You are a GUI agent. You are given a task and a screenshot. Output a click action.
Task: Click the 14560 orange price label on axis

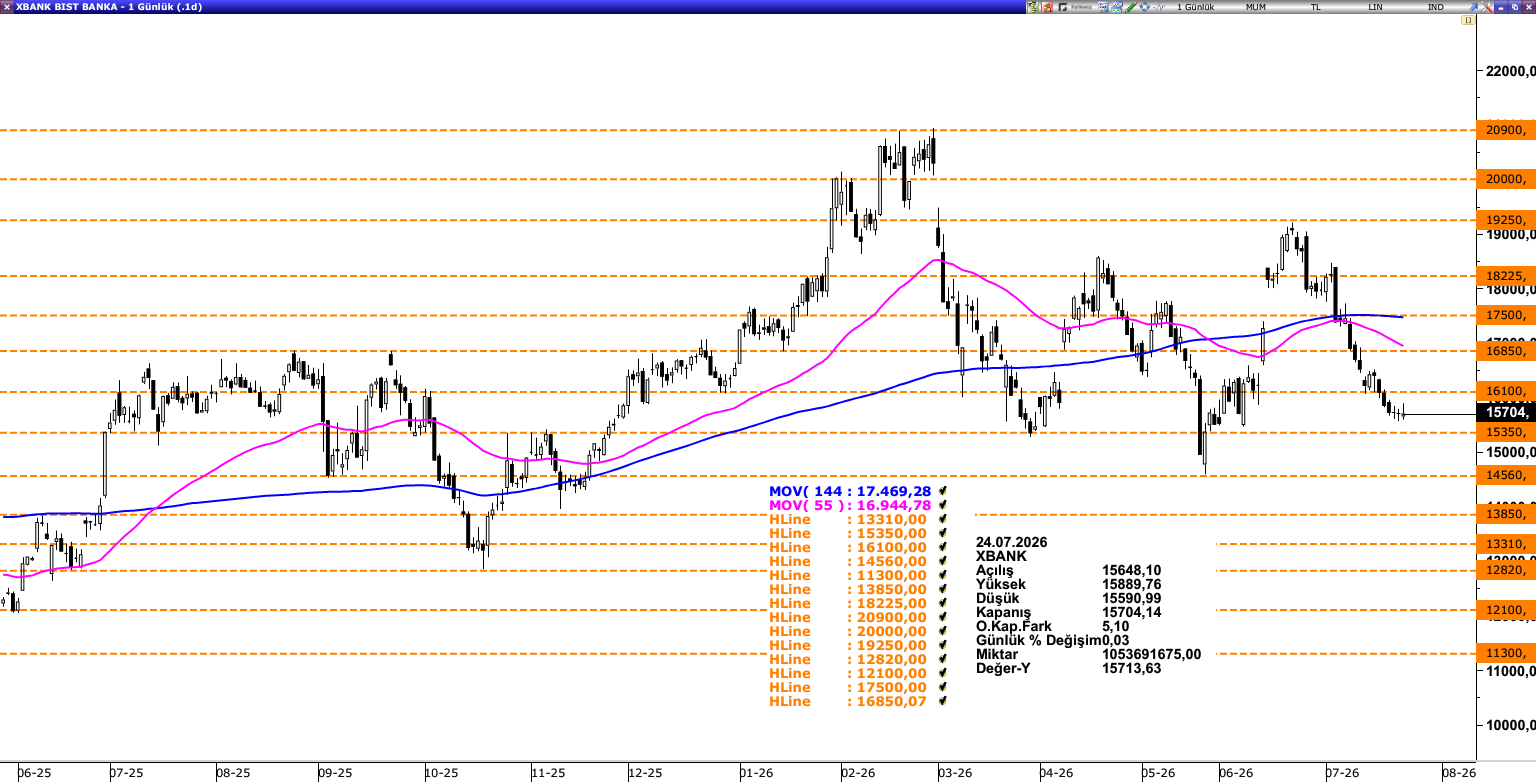pyautogui.click(x=1505, y=476)
